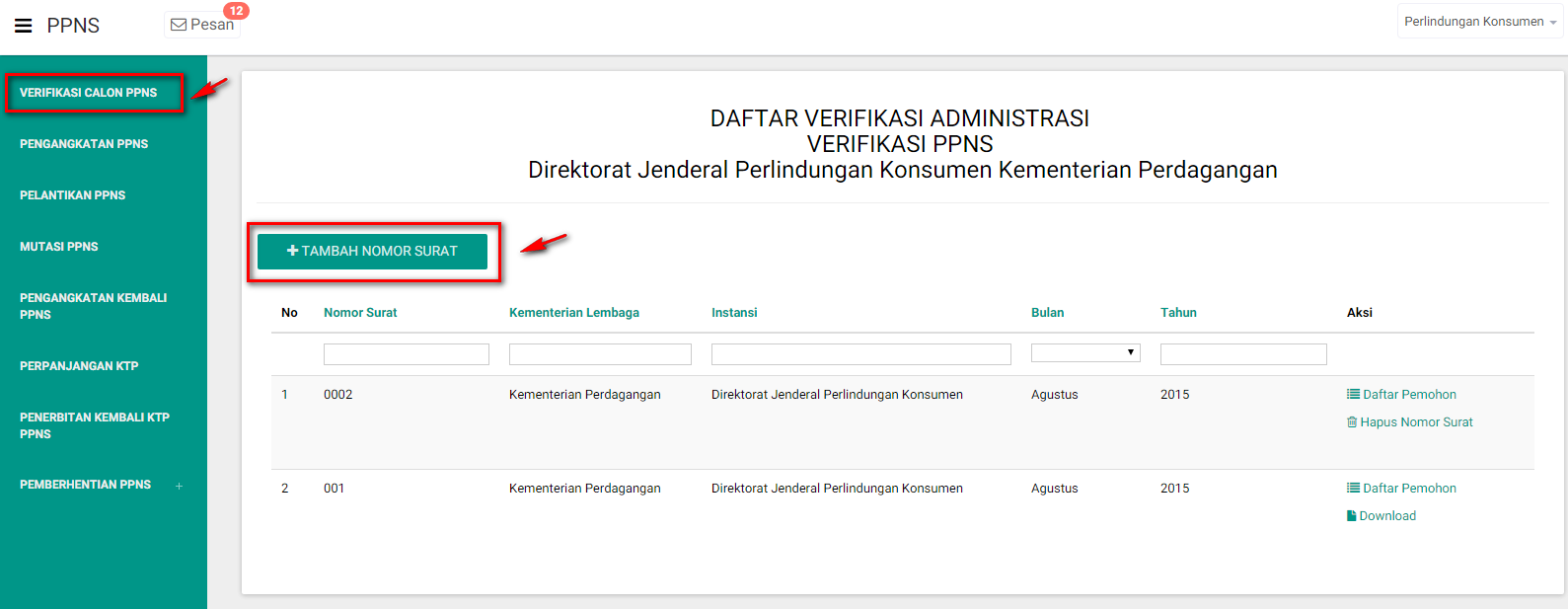Click trash icon for Hapus Nomor Surat
Image resolution: width=1568 pixels, height=609 pixels.
click(1352, 422)
